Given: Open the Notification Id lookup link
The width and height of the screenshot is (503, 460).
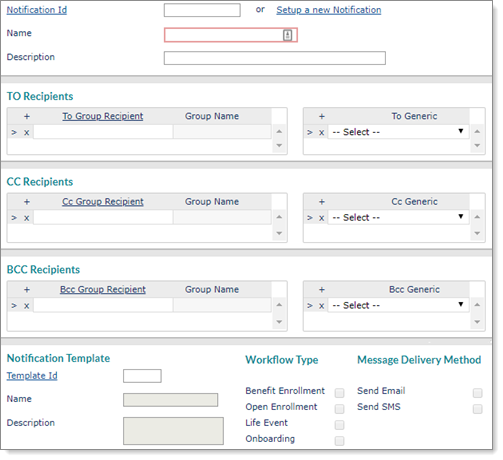Looking at the screenshot, I should tap(37, 10).
